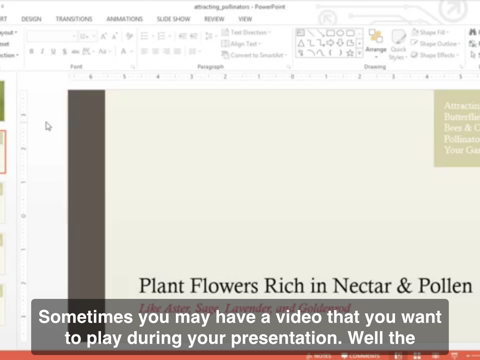
Task: Select Oval shape in gallery
Action: point(340,33)
